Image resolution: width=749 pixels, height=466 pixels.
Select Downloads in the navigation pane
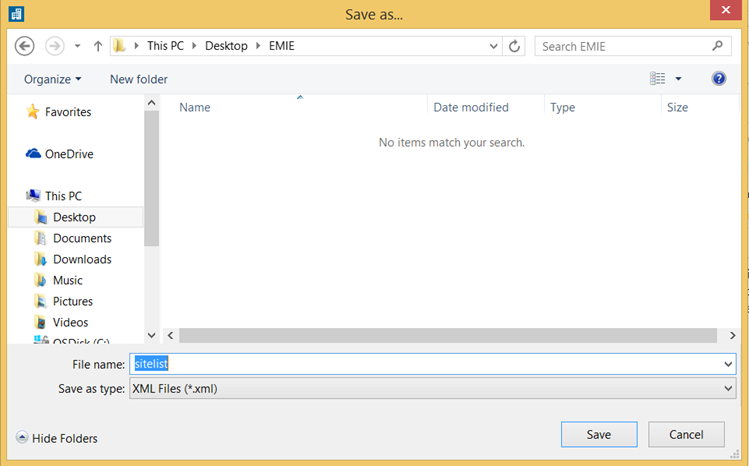(82, 259)
